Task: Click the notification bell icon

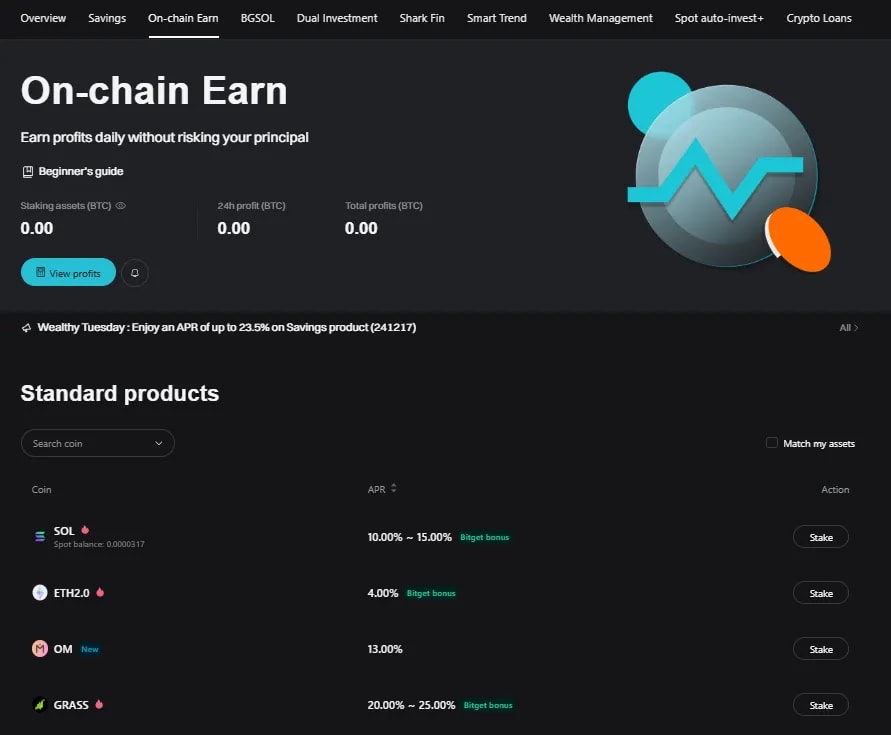Action: pyautogui.click(x=135, y=272)
